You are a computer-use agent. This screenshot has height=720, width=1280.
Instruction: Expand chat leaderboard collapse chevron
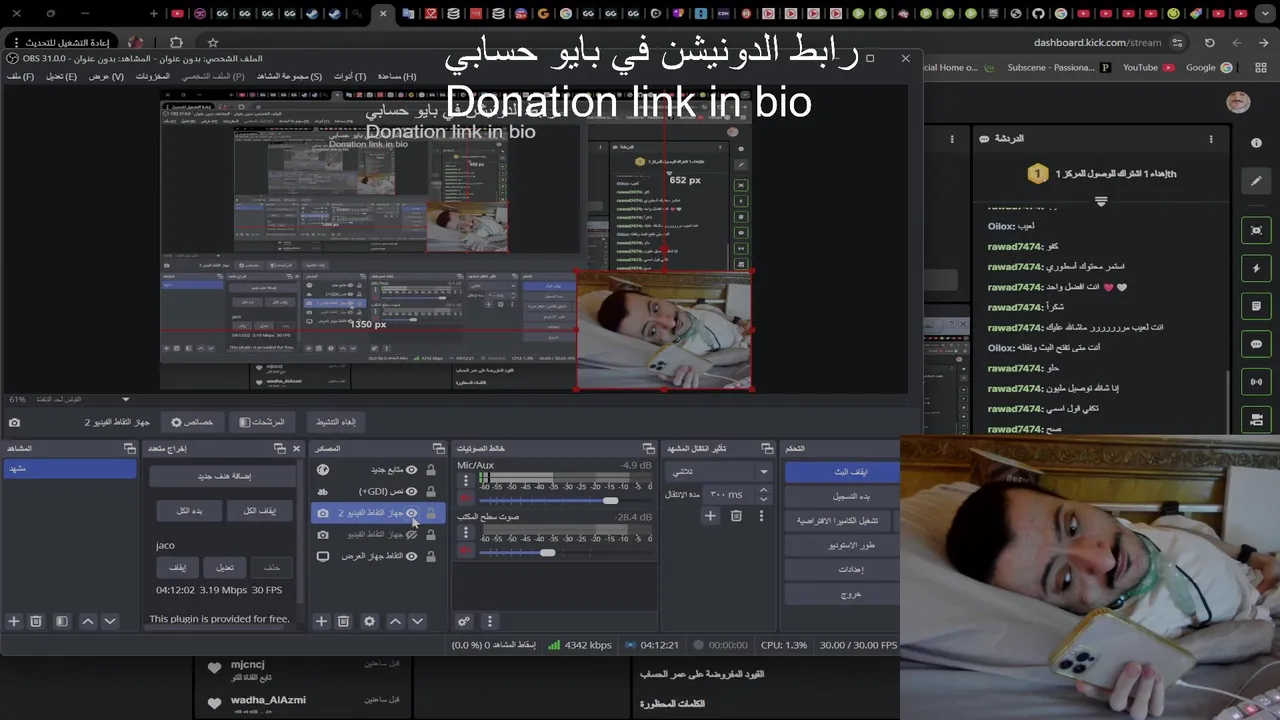point(1101,201)
